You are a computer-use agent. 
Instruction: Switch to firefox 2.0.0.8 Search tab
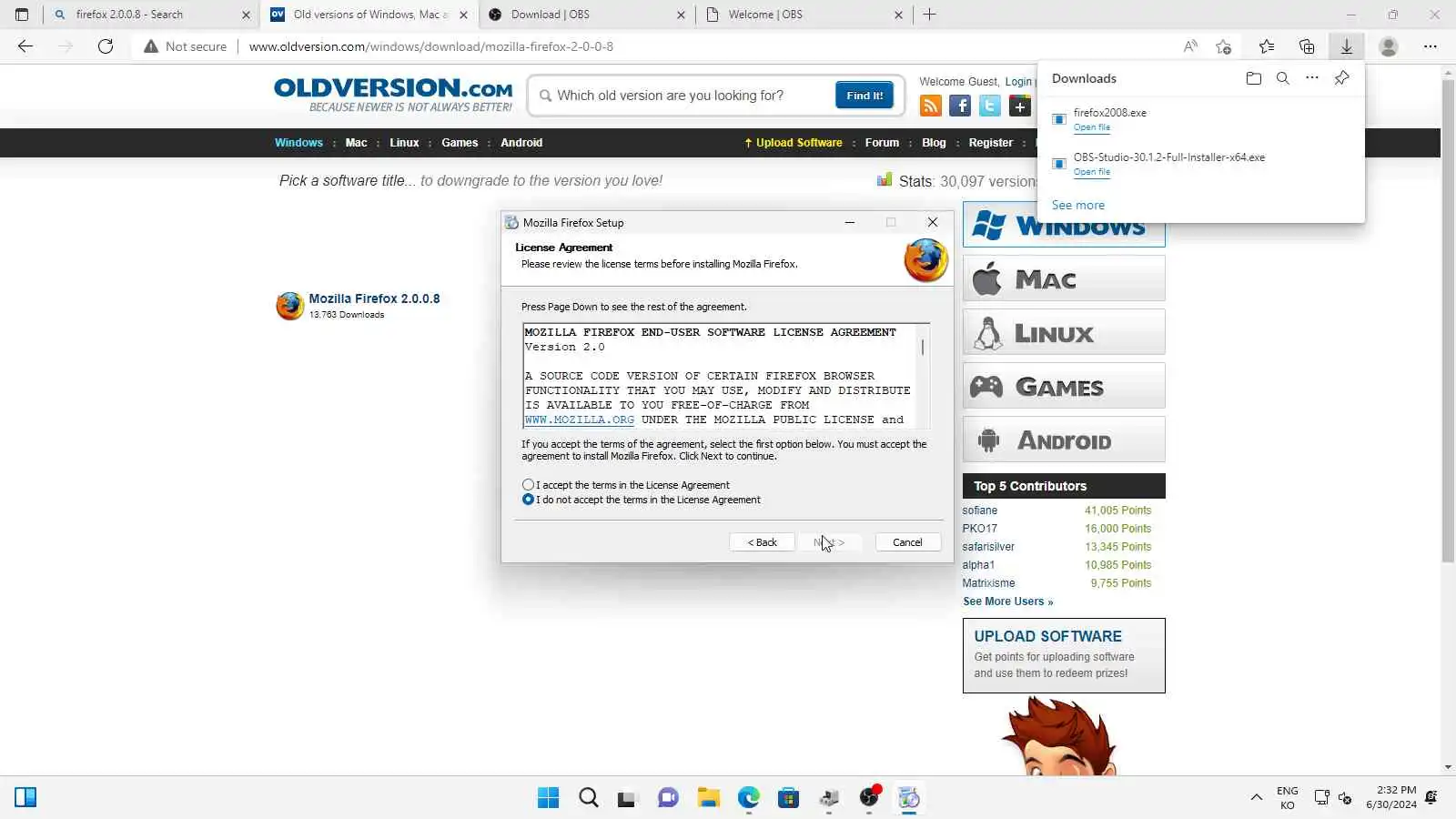pyautogui.click(x=151, y=15)
